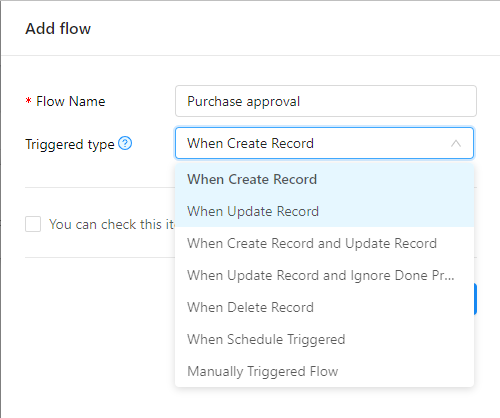The height and width of the screenshot is (418, 500).
Task: Click the selected When Create Record value
Action: [x=250, y=143]
